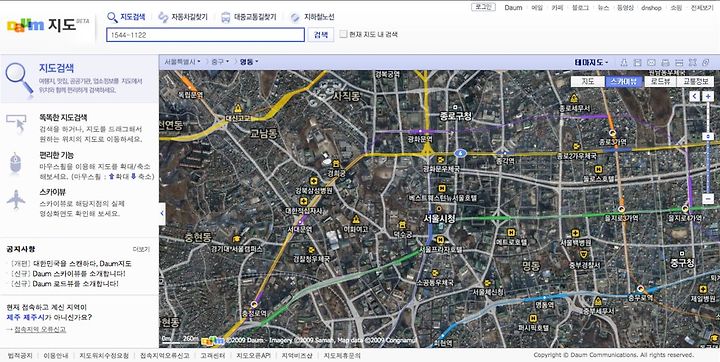
Task: Open the 대중교통길찾기 tab
Action: click(248, 17)
